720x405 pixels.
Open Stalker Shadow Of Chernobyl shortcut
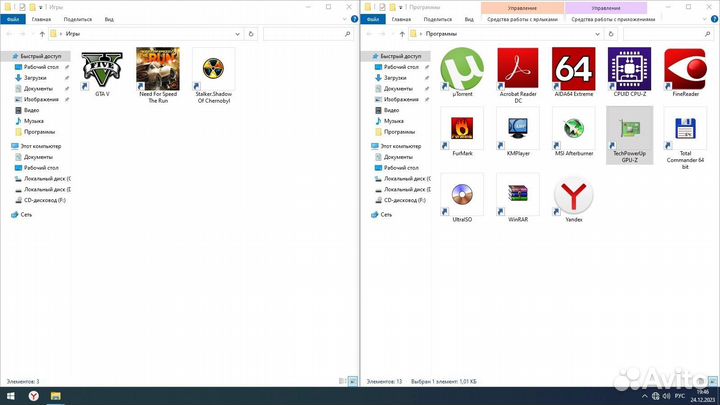214,75
